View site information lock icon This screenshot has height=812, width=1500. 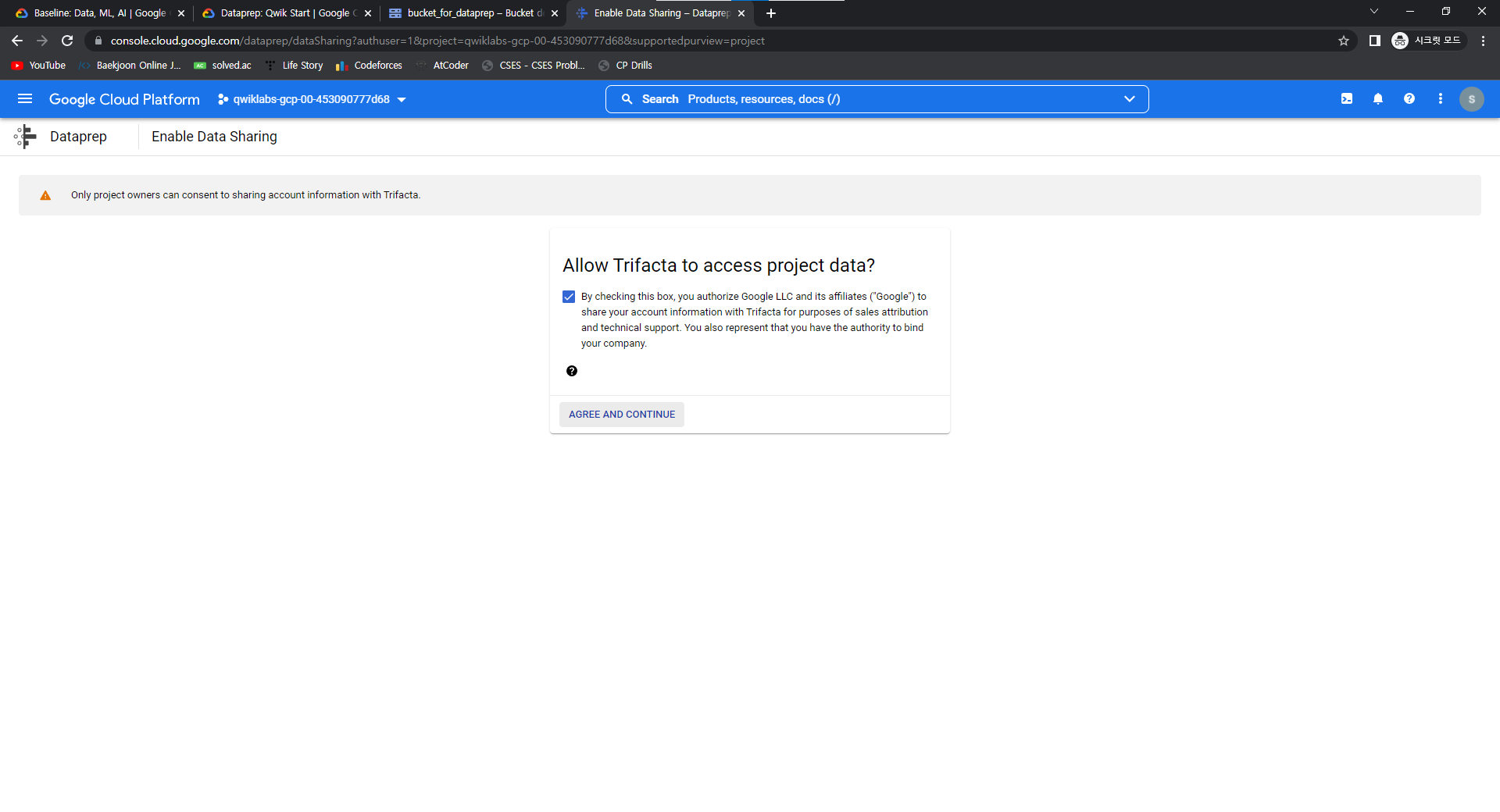pyautogui.click(x=98, y=41)
